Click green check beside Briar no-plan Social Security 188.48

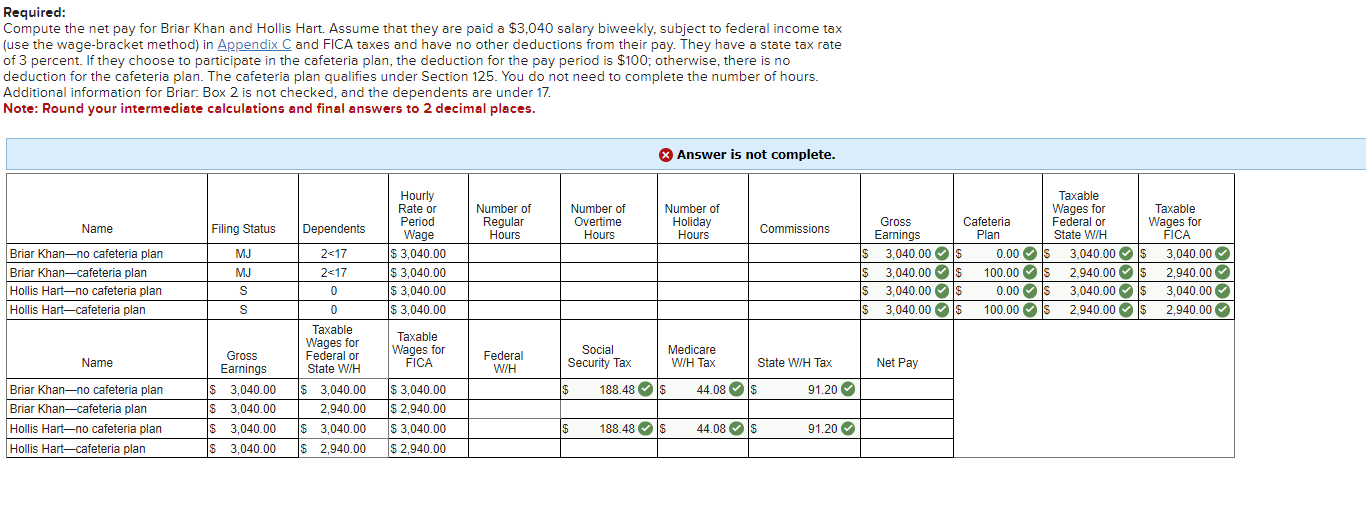646,389
